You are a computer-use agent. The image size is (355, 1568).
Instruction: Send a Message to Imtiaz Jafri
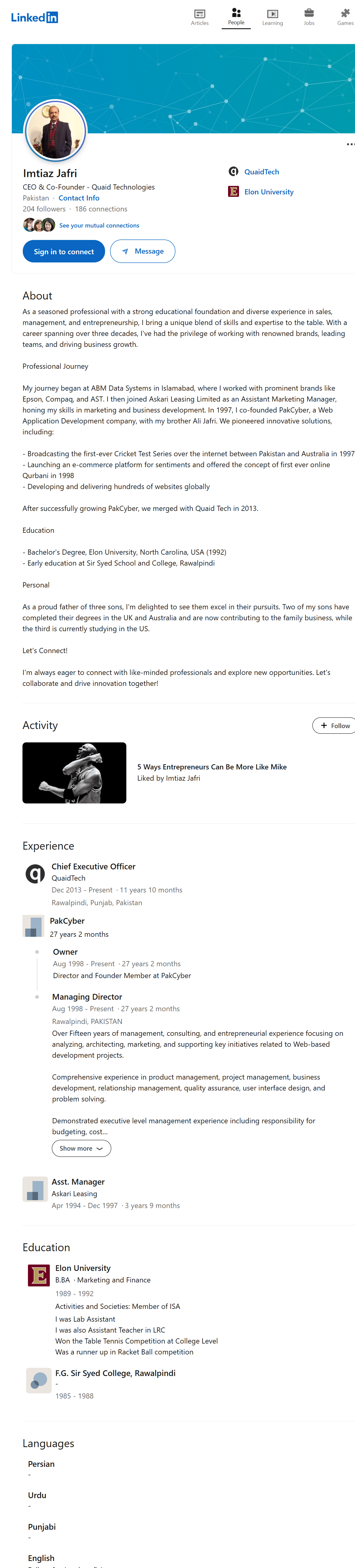[142, 252]
